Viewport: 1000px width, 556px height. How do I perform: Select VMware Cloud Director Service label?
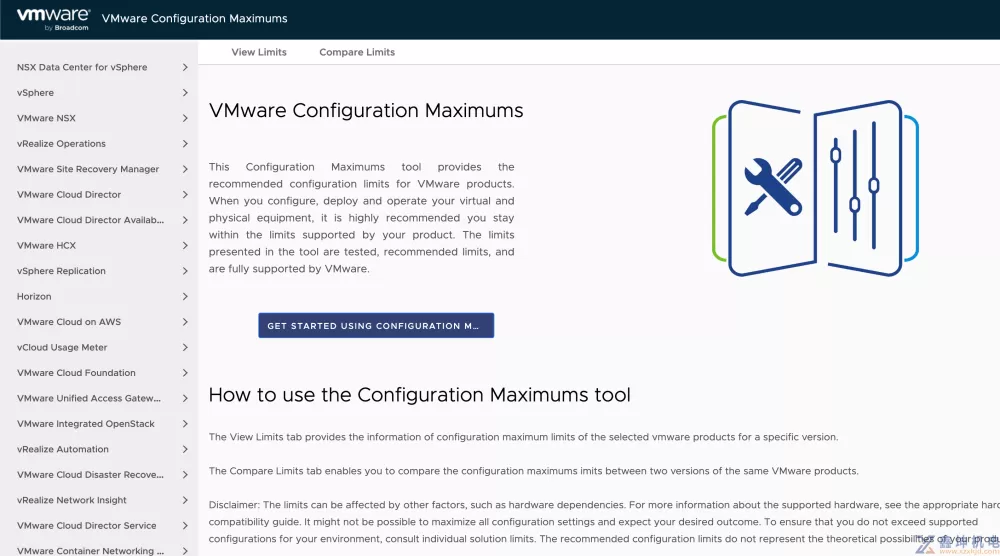tap(86, 526)
